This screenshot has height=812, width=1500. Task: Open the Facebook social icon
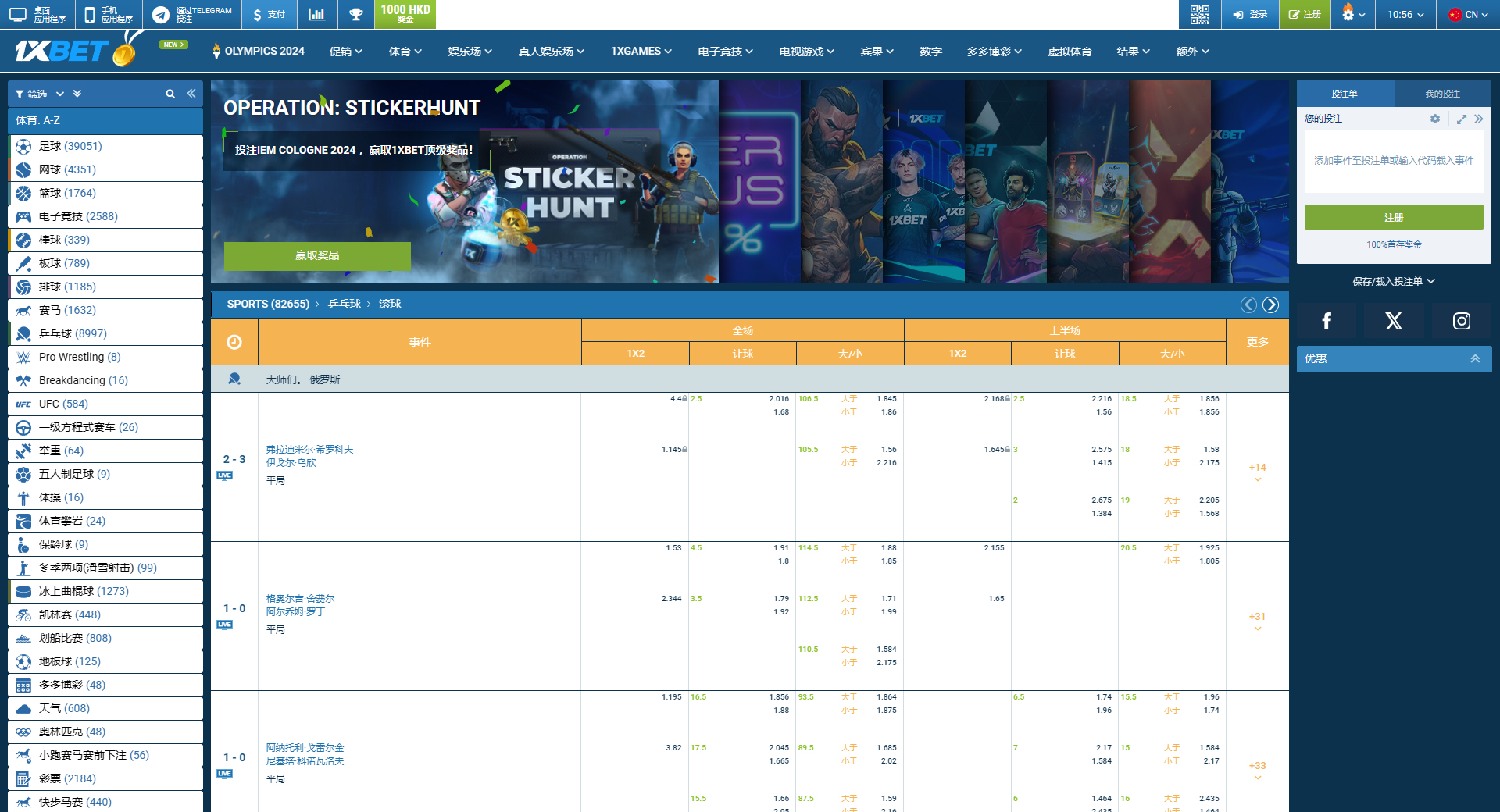(1327, 321)
